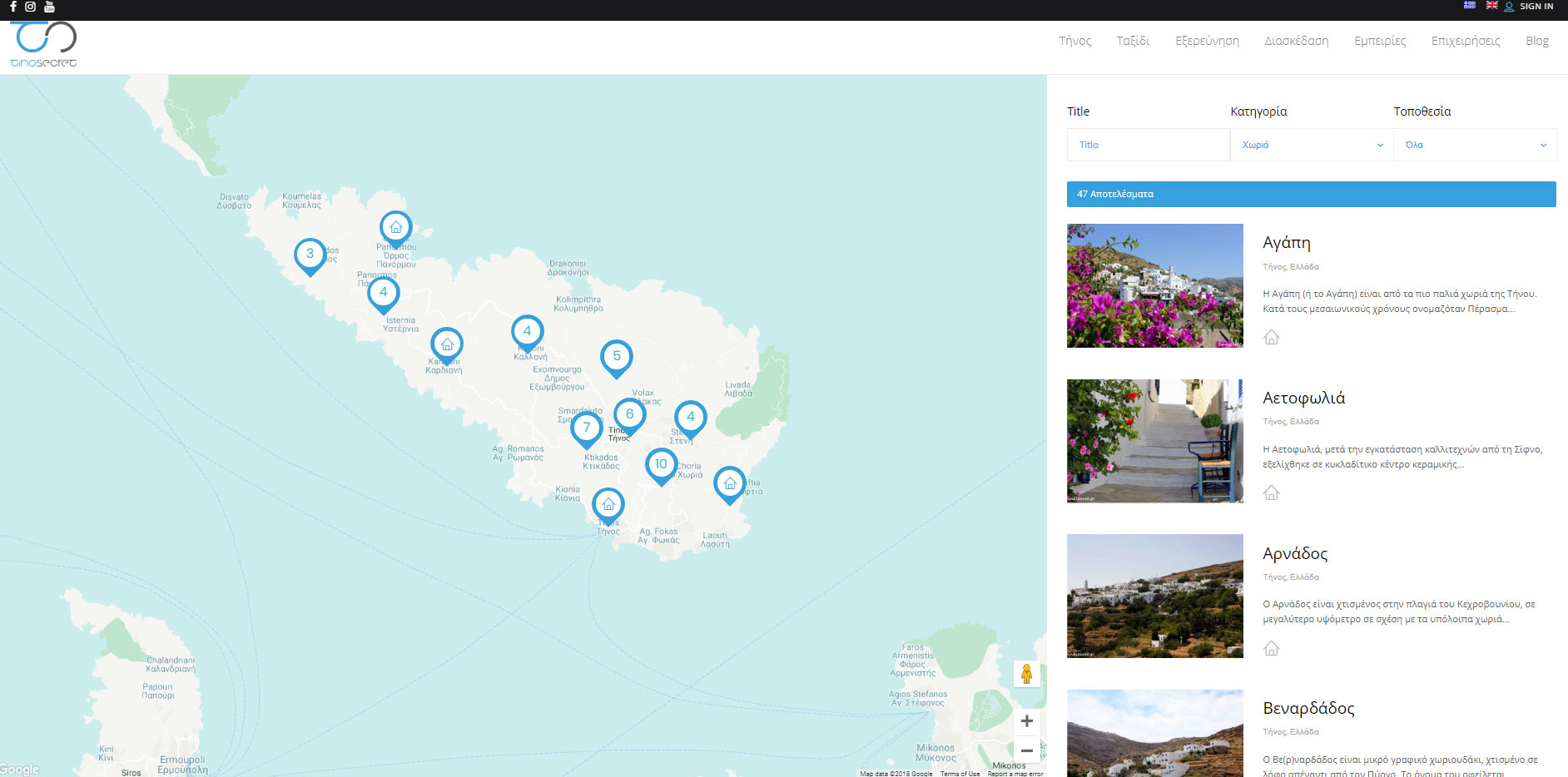Click the SIGN IN link
Screen dimensions: 1568x777
[1536, 7]
